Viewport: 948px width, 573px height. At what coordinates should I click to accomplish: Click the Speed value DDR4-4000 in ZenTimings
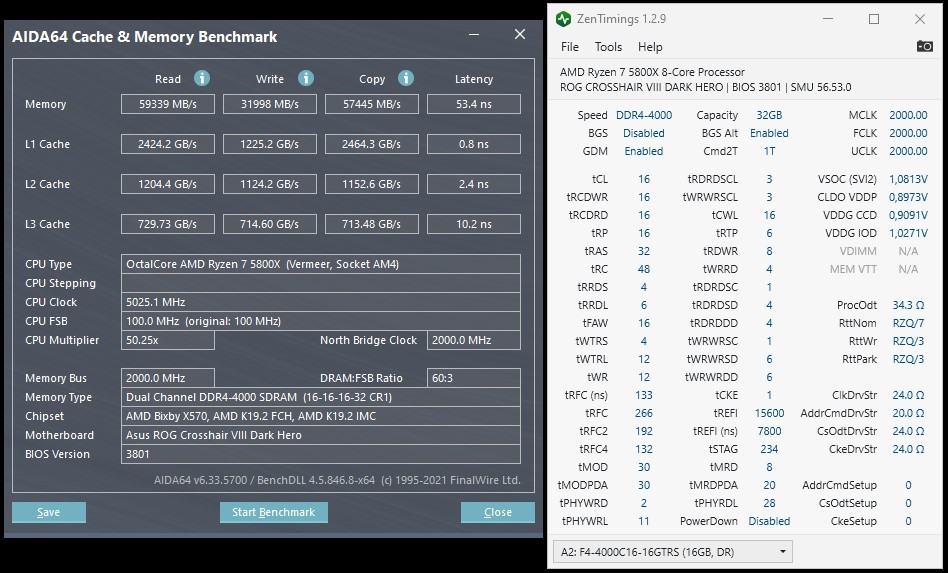click(x=644, y=115)
